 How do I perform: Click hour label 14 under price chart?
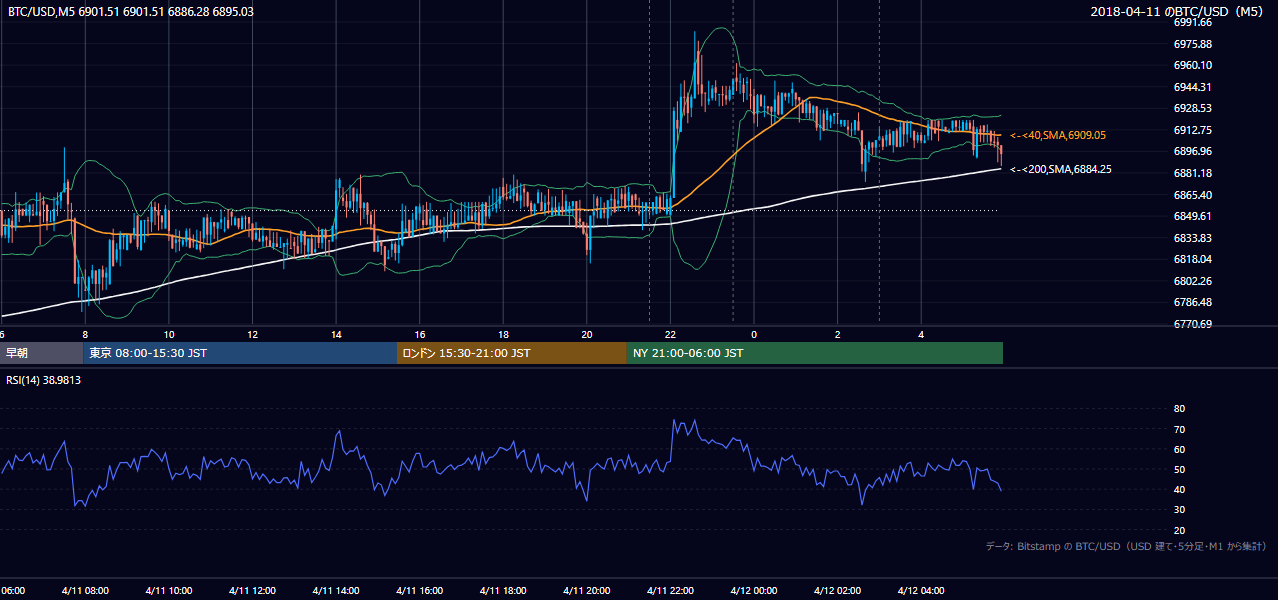[336, 335]
